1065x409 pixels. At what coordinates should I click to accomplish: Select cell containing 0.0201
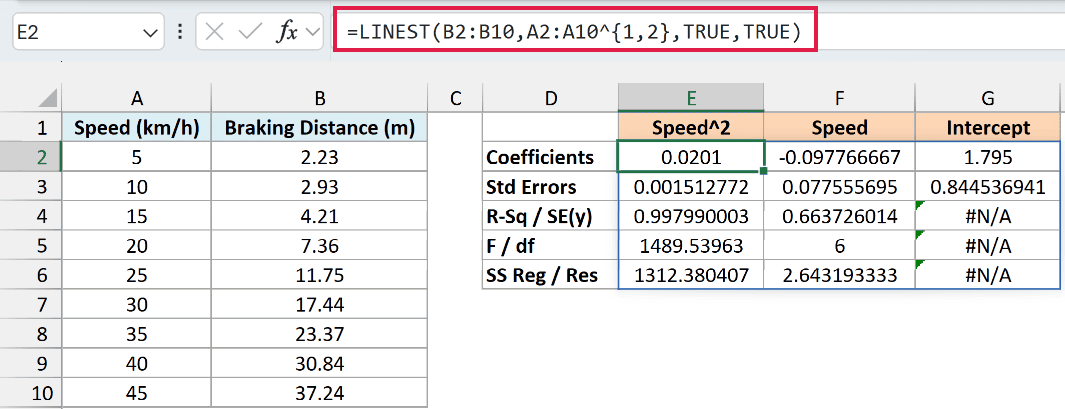point(691,158)
